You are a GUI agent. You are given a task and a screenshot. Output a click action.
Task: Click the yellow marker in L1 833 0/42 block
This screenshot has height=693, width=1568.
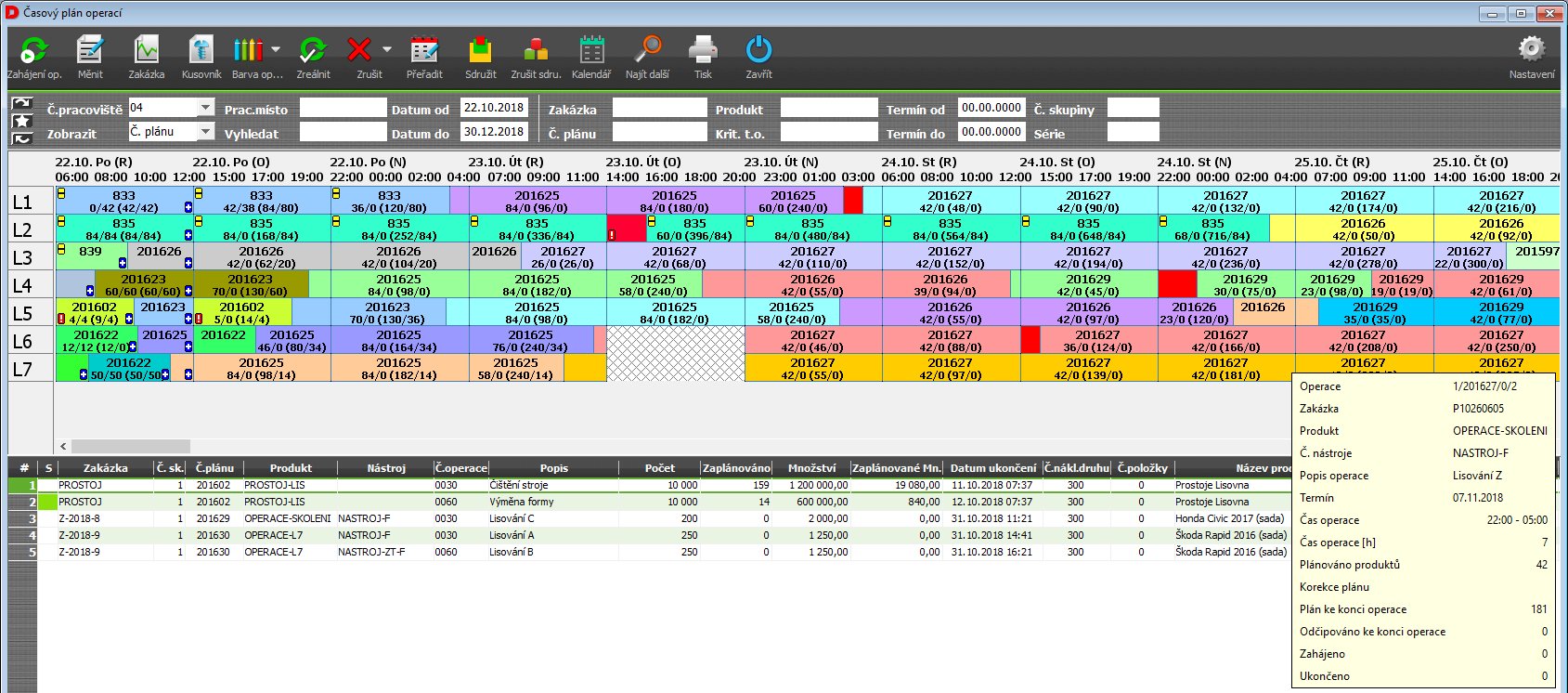pos(61,193)
